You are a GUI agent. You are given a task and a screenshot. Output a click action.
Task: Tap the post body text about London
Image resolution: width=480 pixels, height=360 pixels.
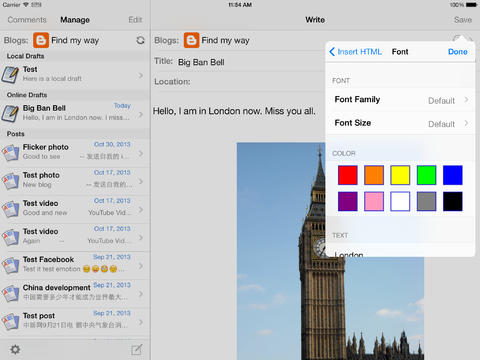(x=234, y=111)
